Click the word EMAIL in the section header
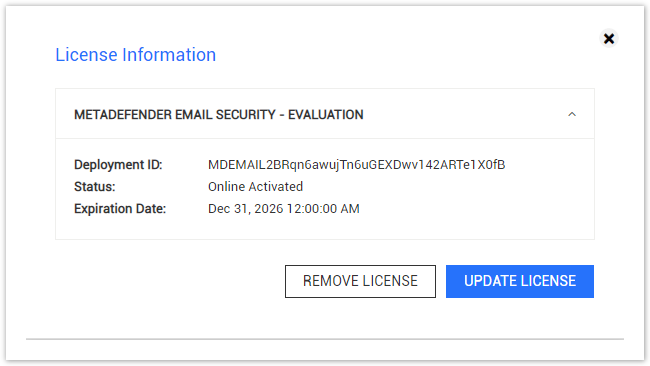The height and width of the screenshot is (366, 650). [x=194, y=114]
